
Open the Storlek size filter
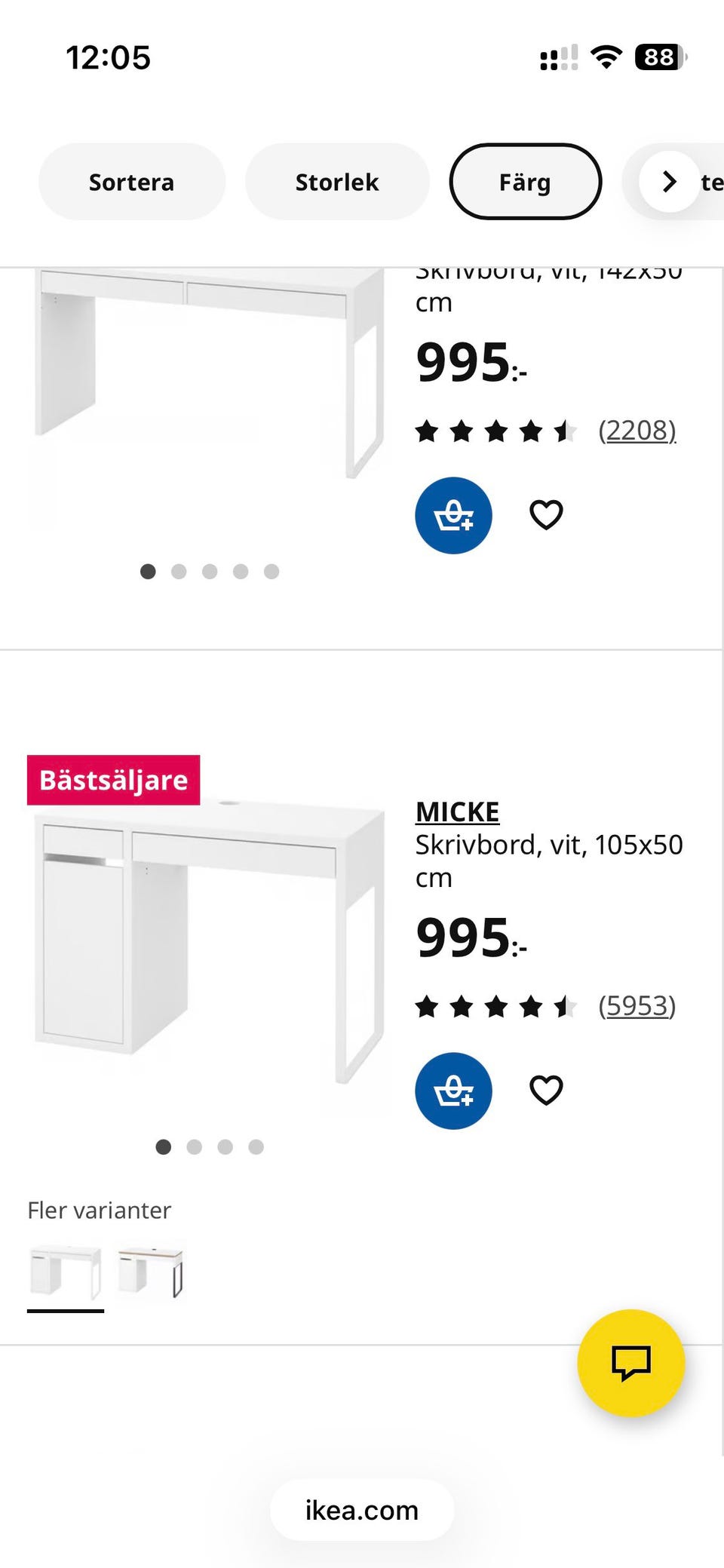click(x=337, y=182)
